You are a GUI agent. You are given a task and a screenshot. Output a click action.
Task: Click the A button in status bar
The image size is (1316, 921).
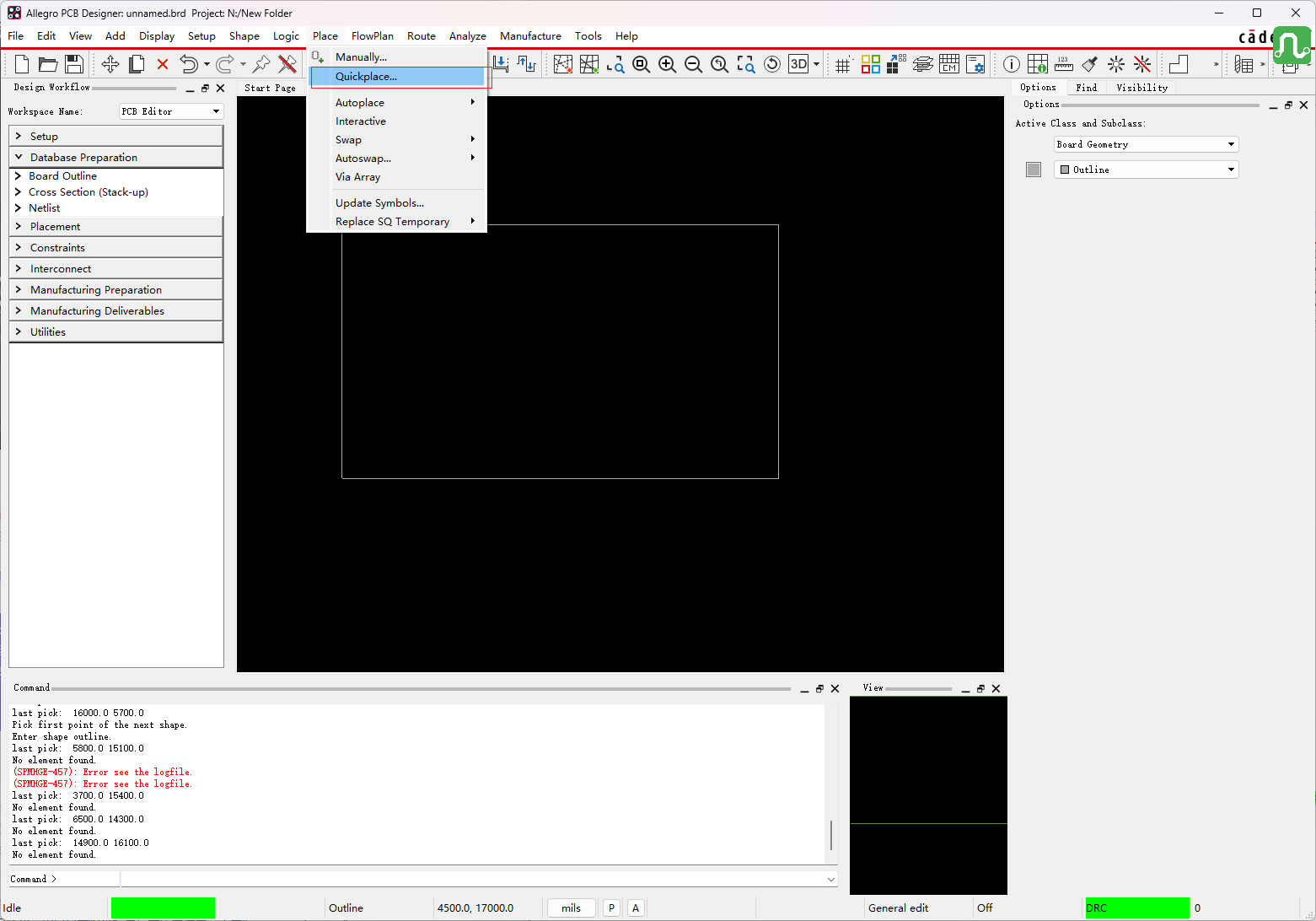point(636,908)
